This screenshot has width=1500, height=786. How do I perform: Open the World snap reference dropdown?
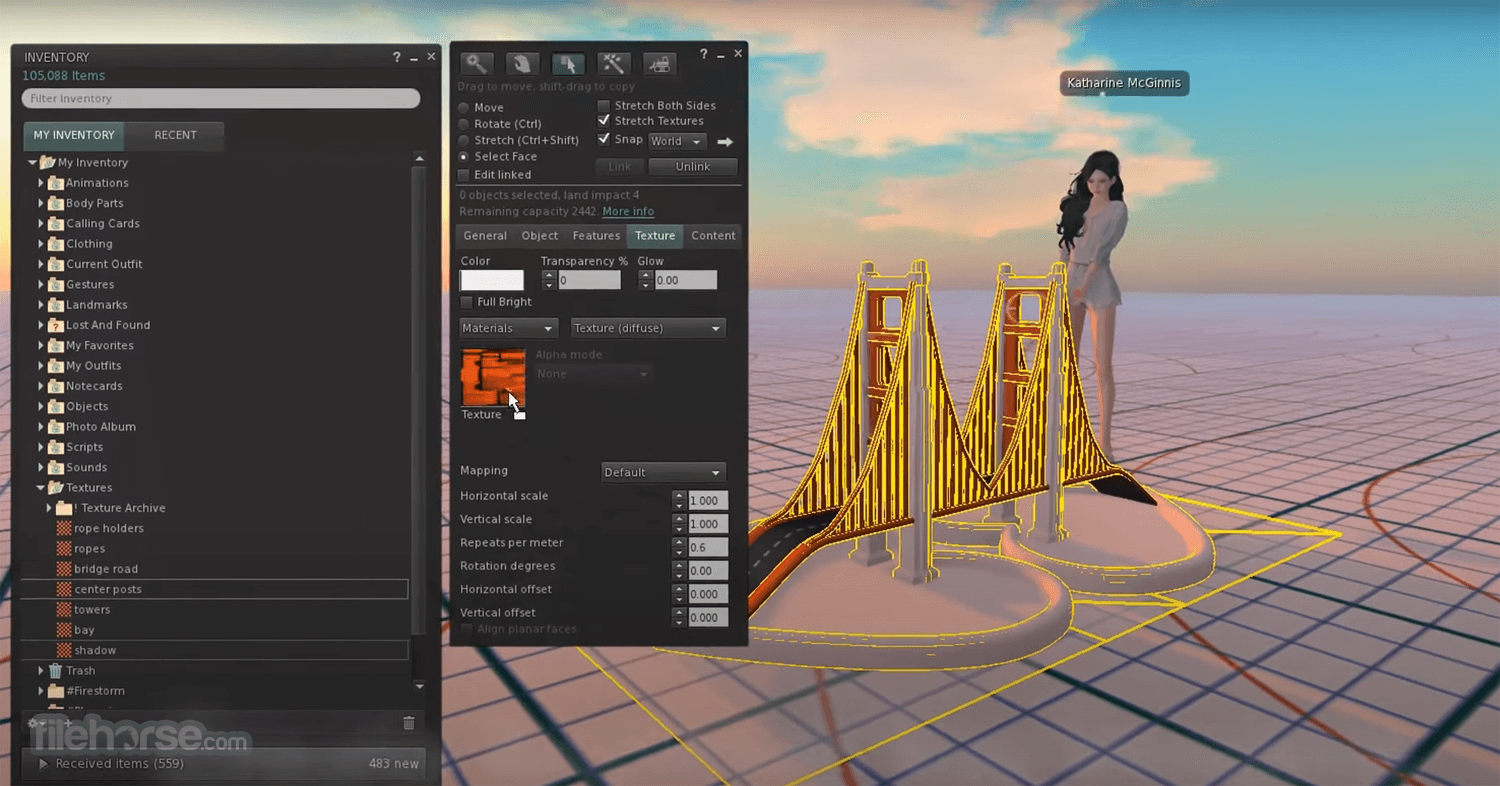pos(677,142)
